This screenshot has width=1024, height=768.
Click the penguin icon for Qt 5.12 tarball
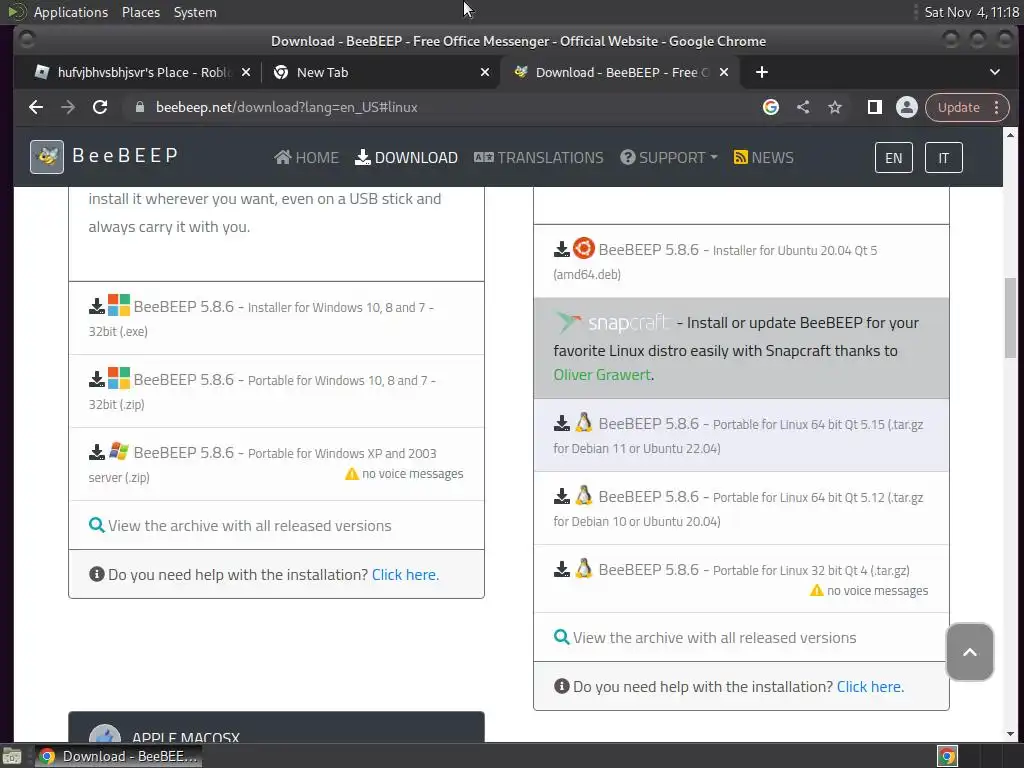pyautogui.click(x=584, y=496)
